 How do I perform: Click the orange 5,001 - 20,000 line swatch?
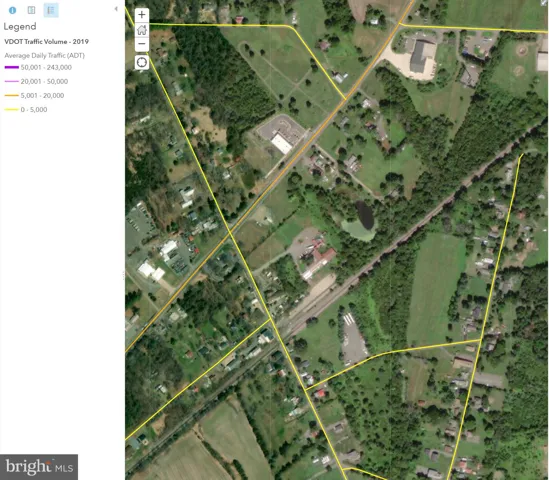coord(12,95)
